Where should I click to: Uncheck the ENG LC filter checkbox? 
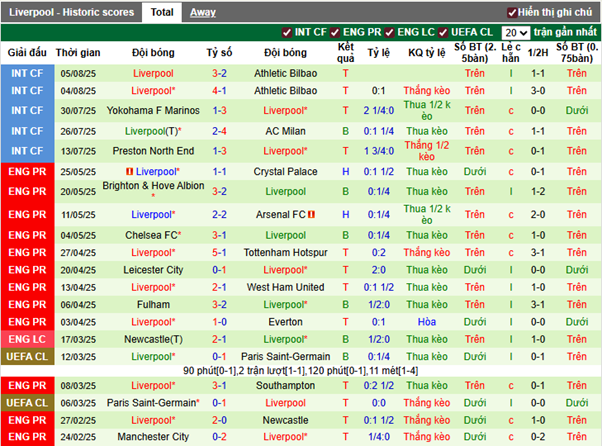[x=389, y=33]
